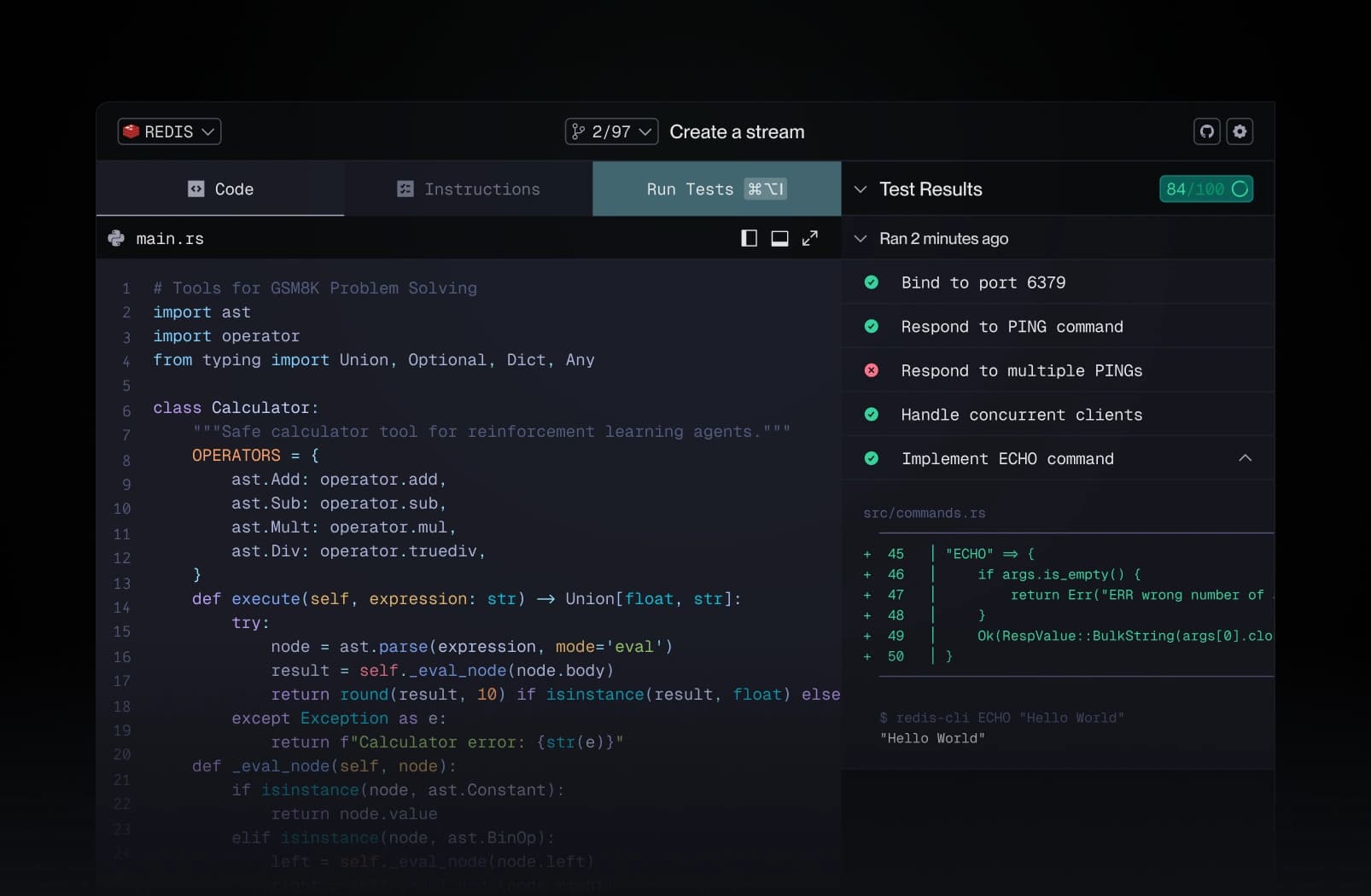Expand the editor to fullscreen
The image size is (1371, 896).
(810, 238)
